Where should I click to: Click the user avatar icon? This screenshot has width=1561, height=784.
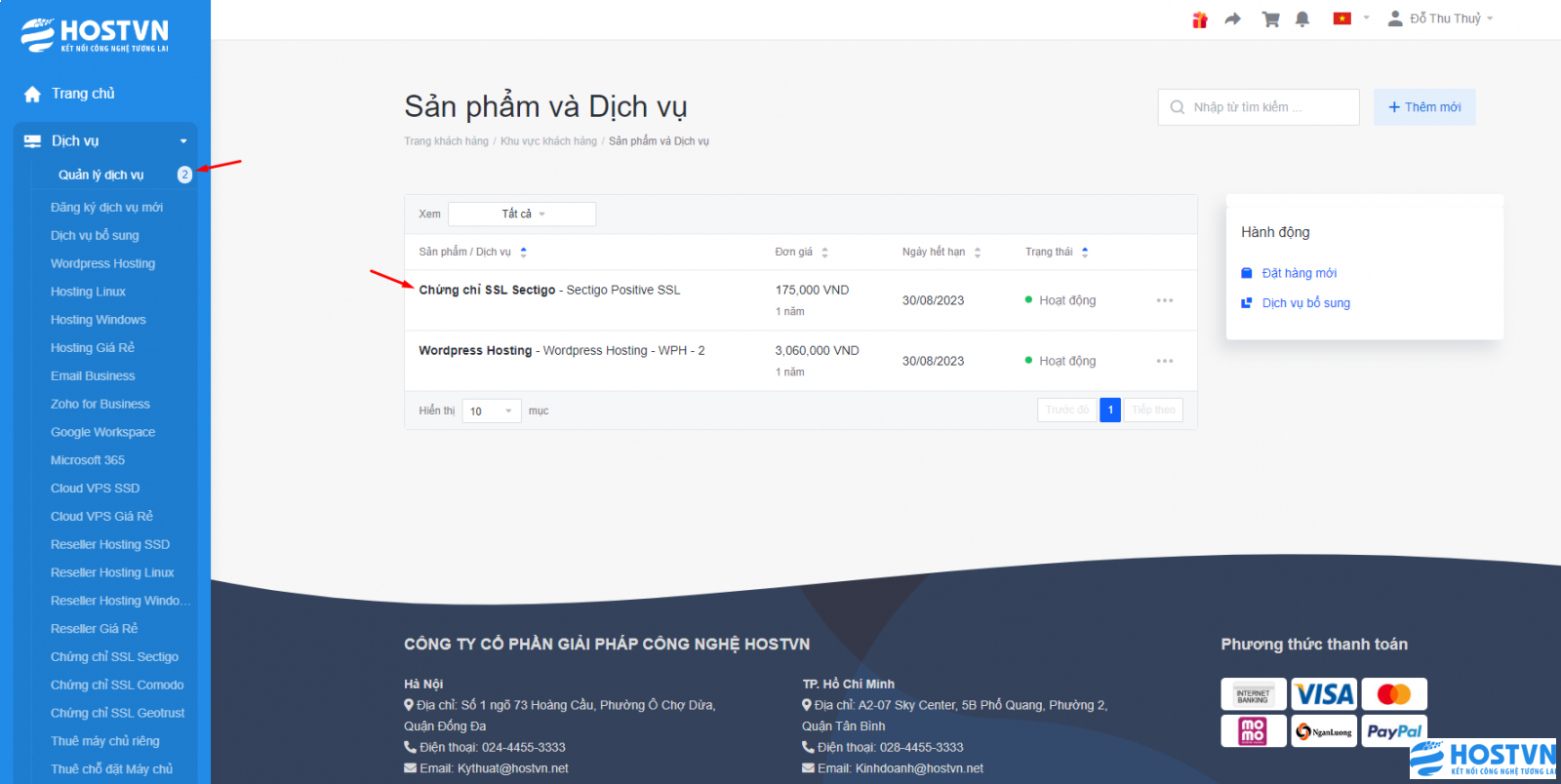coord(1395,19)
